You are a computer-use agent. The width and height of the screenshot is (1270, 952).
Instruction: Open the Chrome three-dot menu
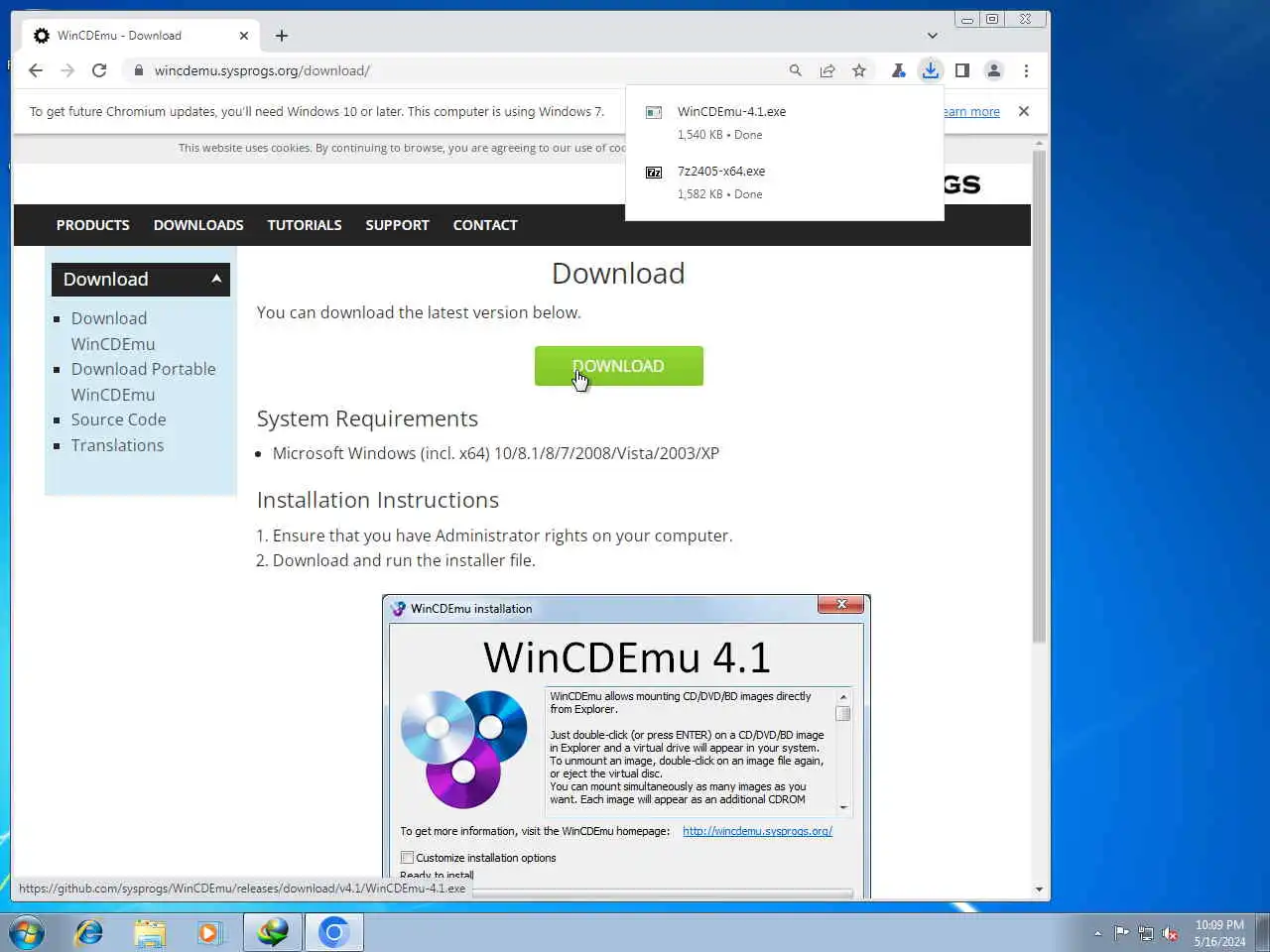tap(1026, 70)
